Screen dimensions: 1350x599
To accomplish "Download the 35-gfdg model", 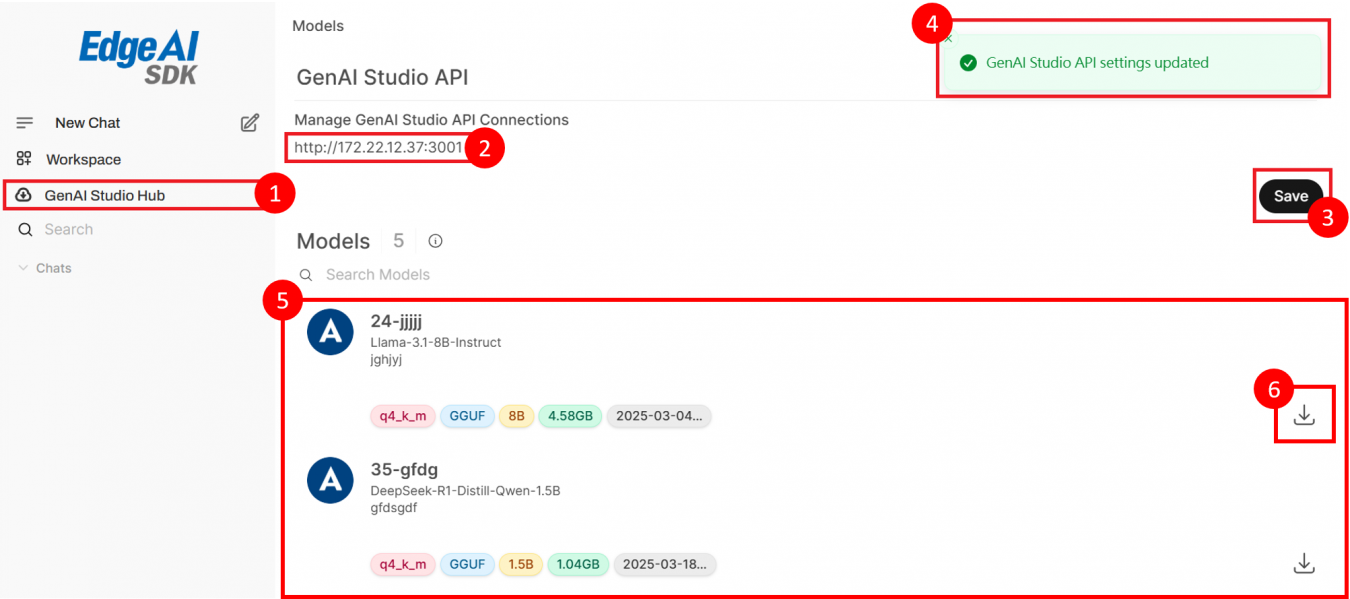I will (x=1304, y=563).
